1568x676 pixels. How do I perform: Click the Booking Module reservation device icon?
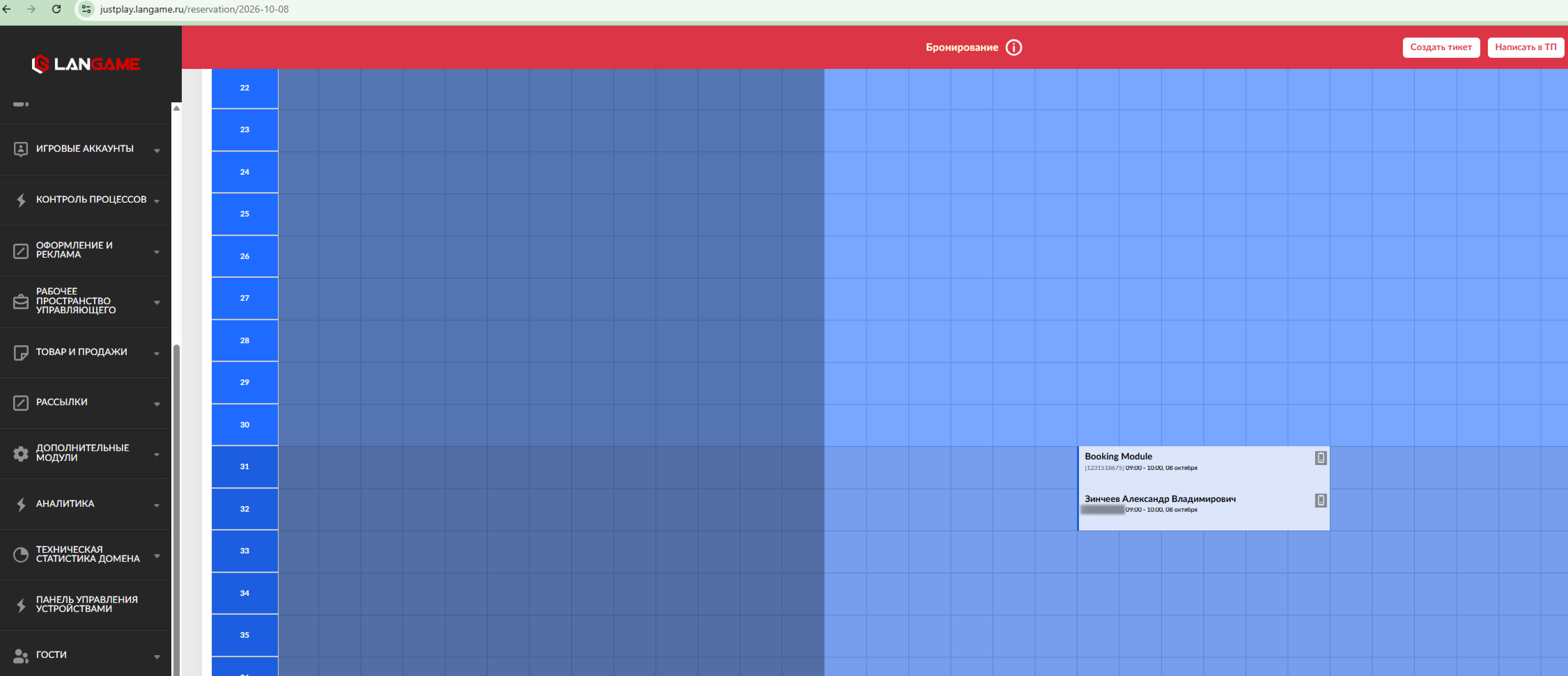point(1320,457)
